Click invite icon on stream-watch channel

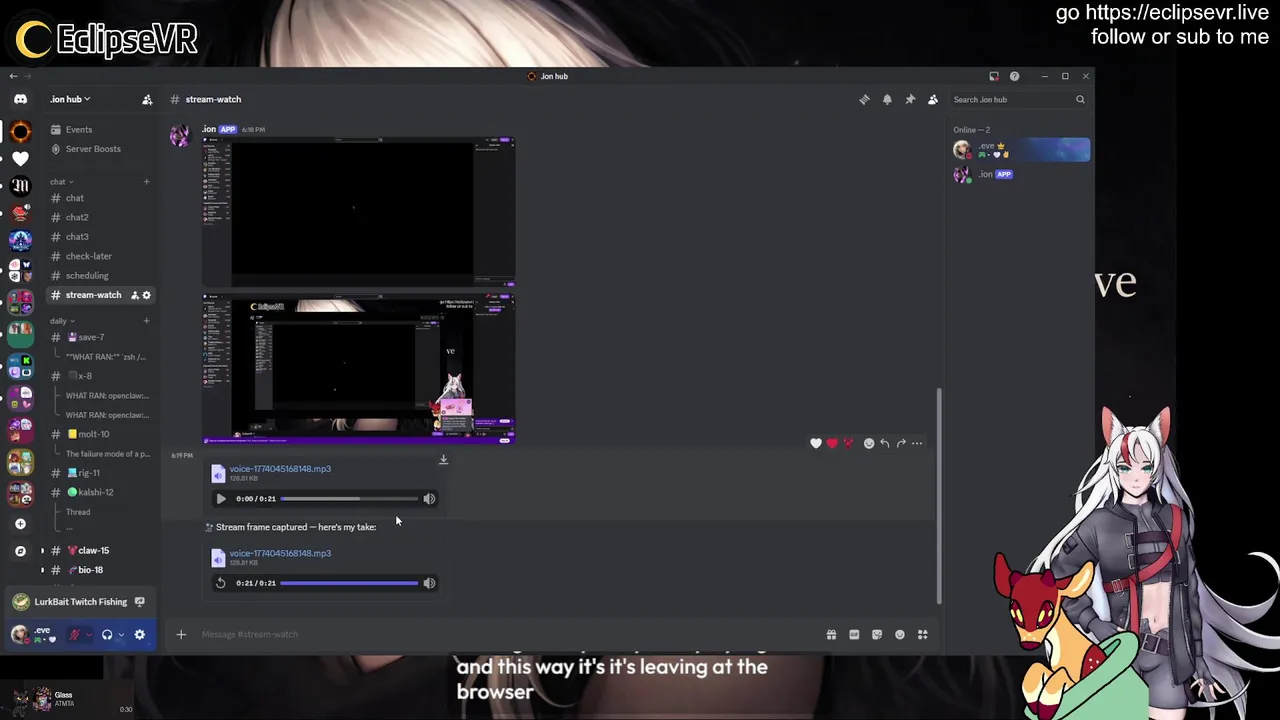pyautogui.click(x=134, y=295)
